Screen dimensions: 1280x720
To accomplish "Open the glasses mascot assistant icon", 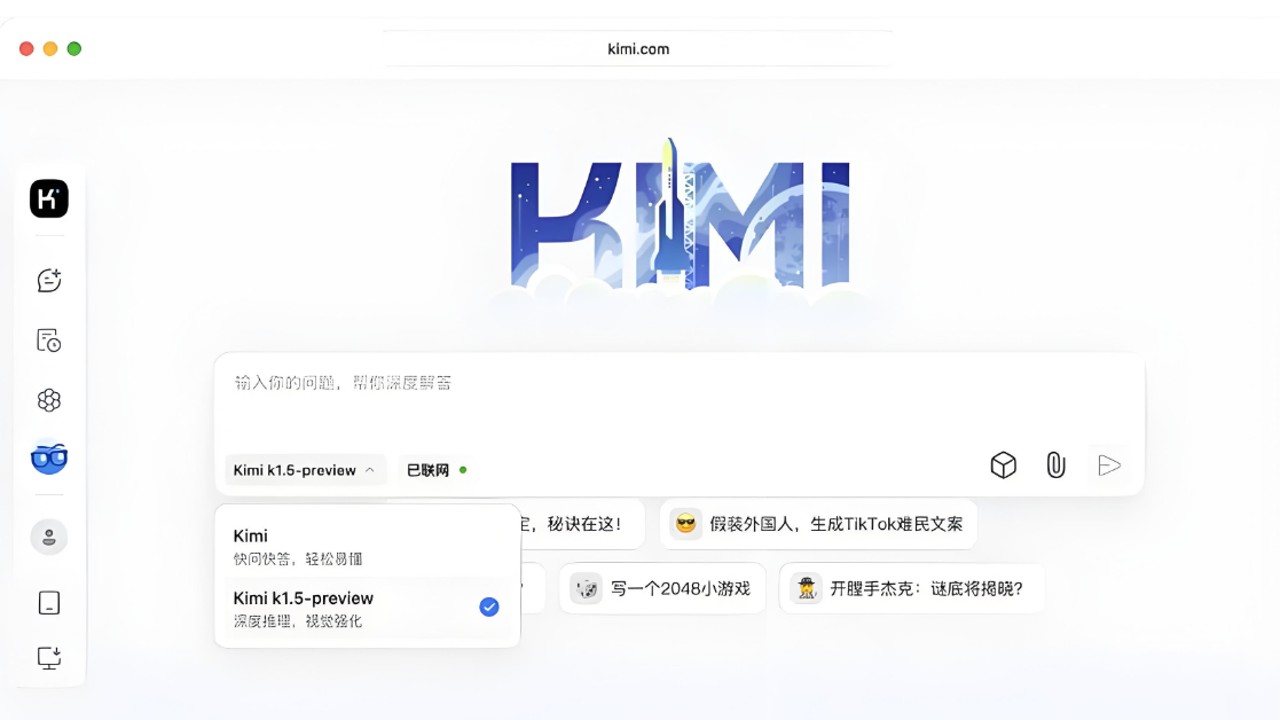I will coord(49,458).
